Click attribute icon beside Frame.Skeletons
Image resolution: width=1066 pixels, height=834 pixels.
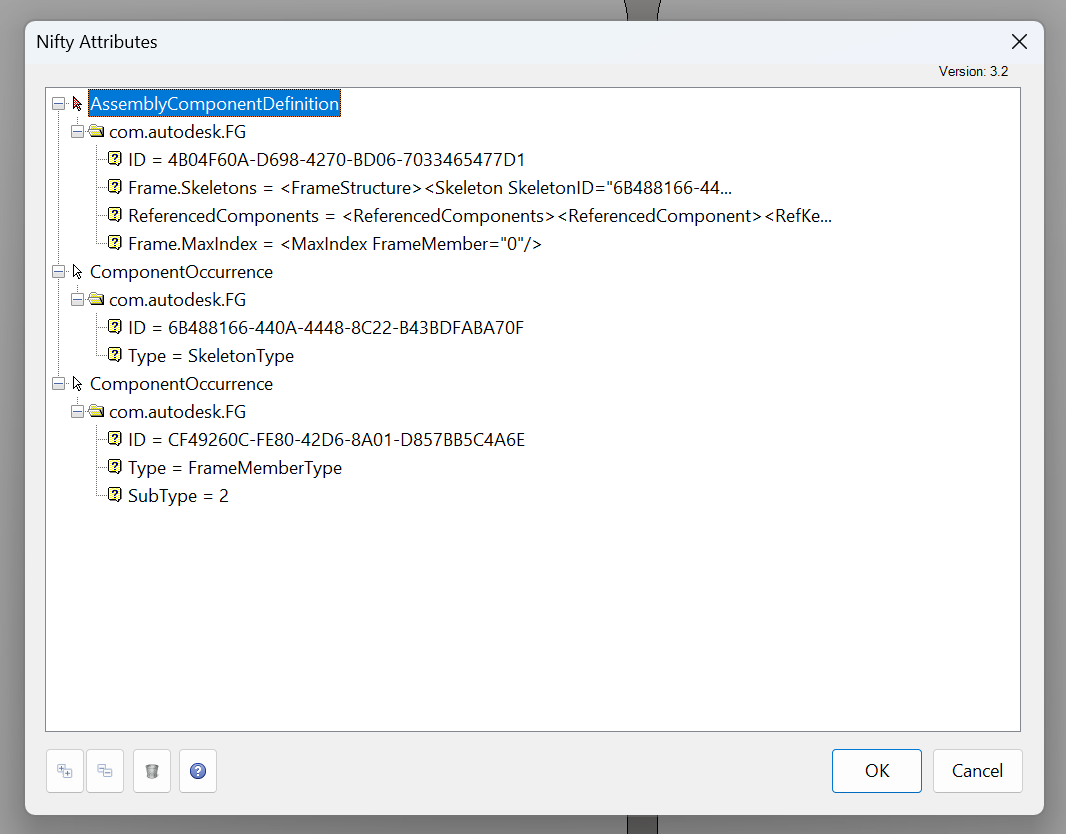click(115, 186)
